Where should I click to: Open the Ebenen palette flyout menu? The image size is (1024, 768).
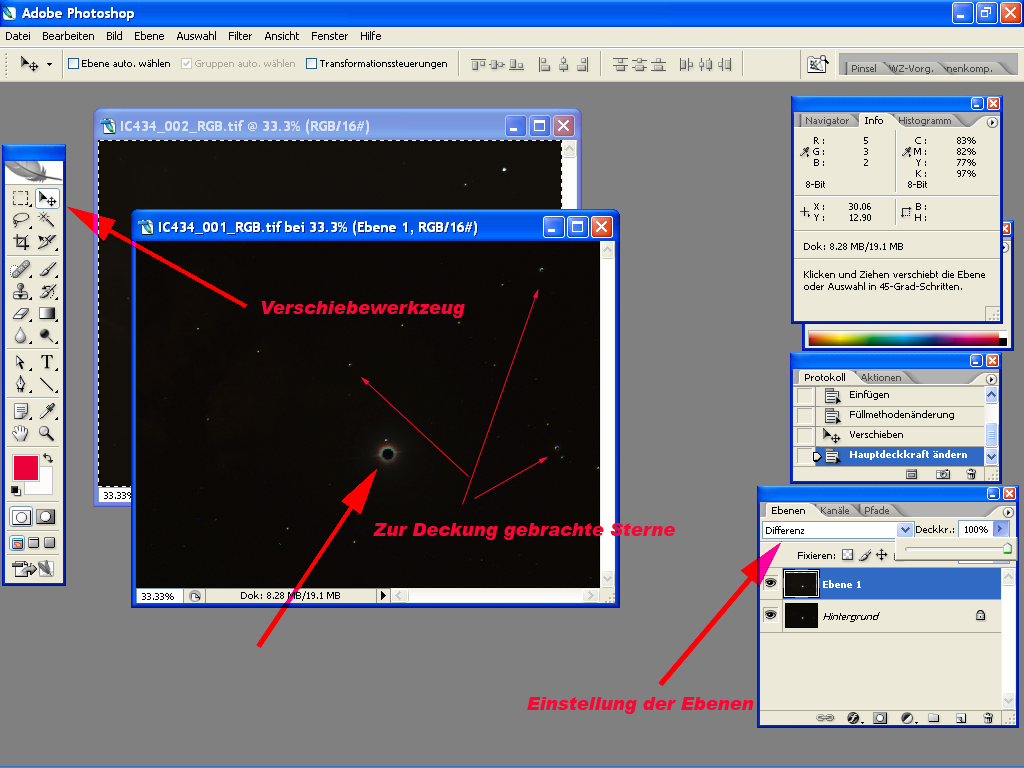1008,512
